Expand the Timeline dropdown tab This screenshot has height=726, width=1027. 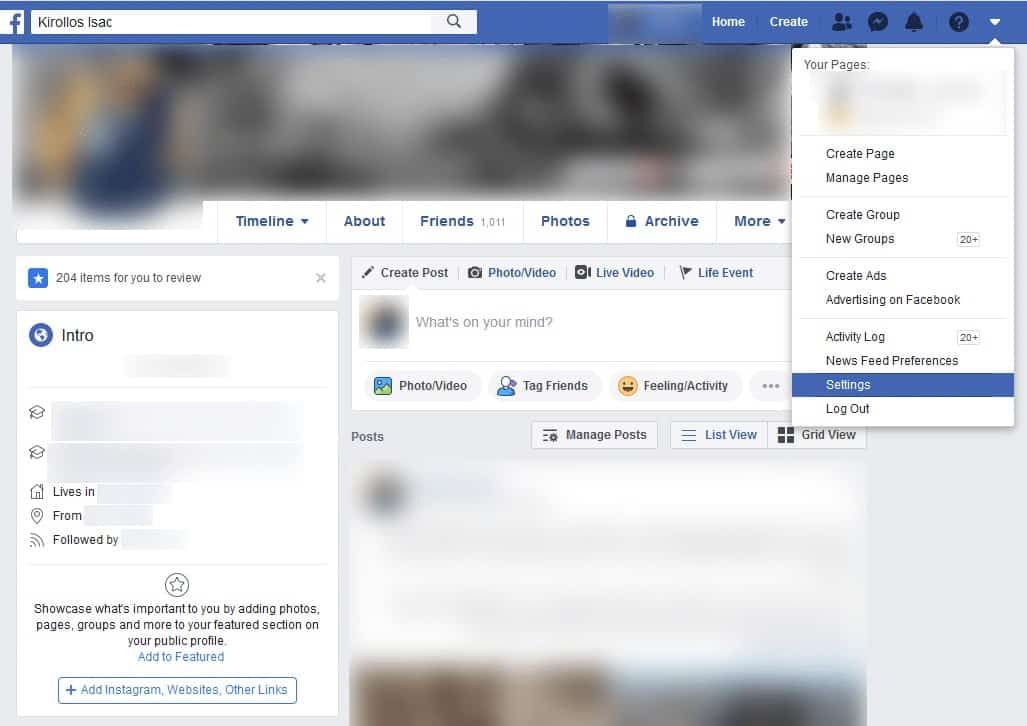[x=272, y=221]
